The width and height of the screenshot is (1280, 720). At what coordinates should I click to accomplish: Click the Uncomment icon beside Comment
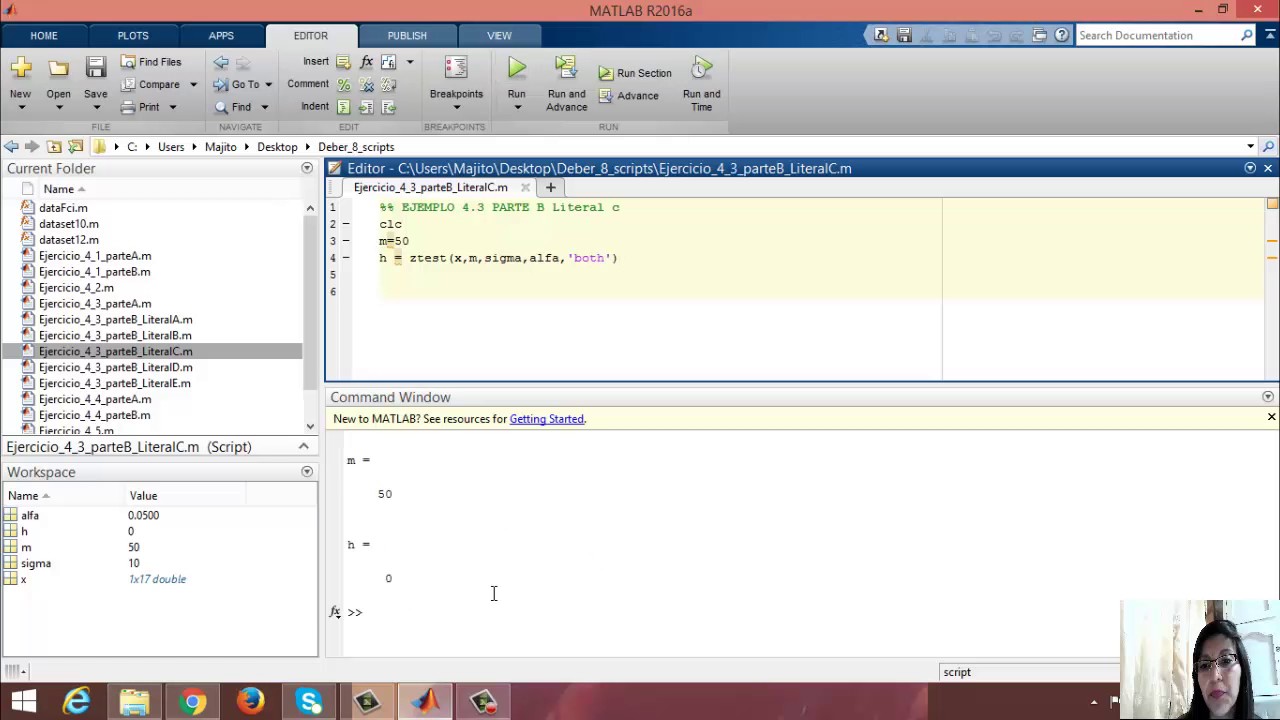[366, 85]
